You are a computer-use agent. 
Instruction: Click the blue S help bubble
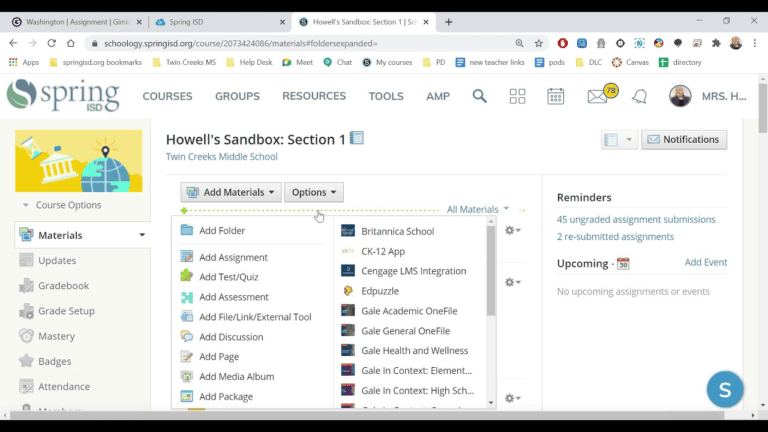click(x=725, y=389)
